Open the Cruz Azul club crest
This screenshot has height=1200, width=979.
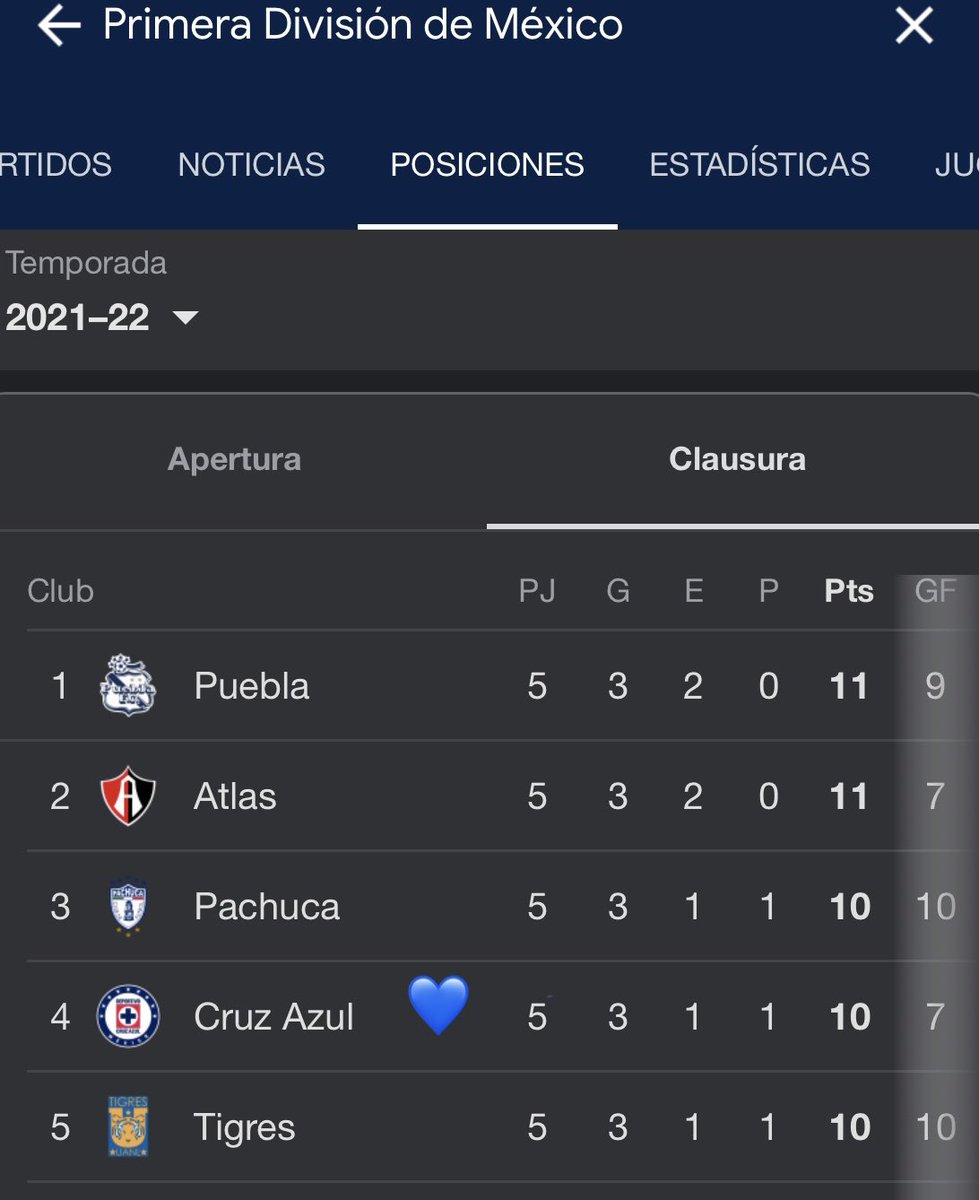point(128,1016)
